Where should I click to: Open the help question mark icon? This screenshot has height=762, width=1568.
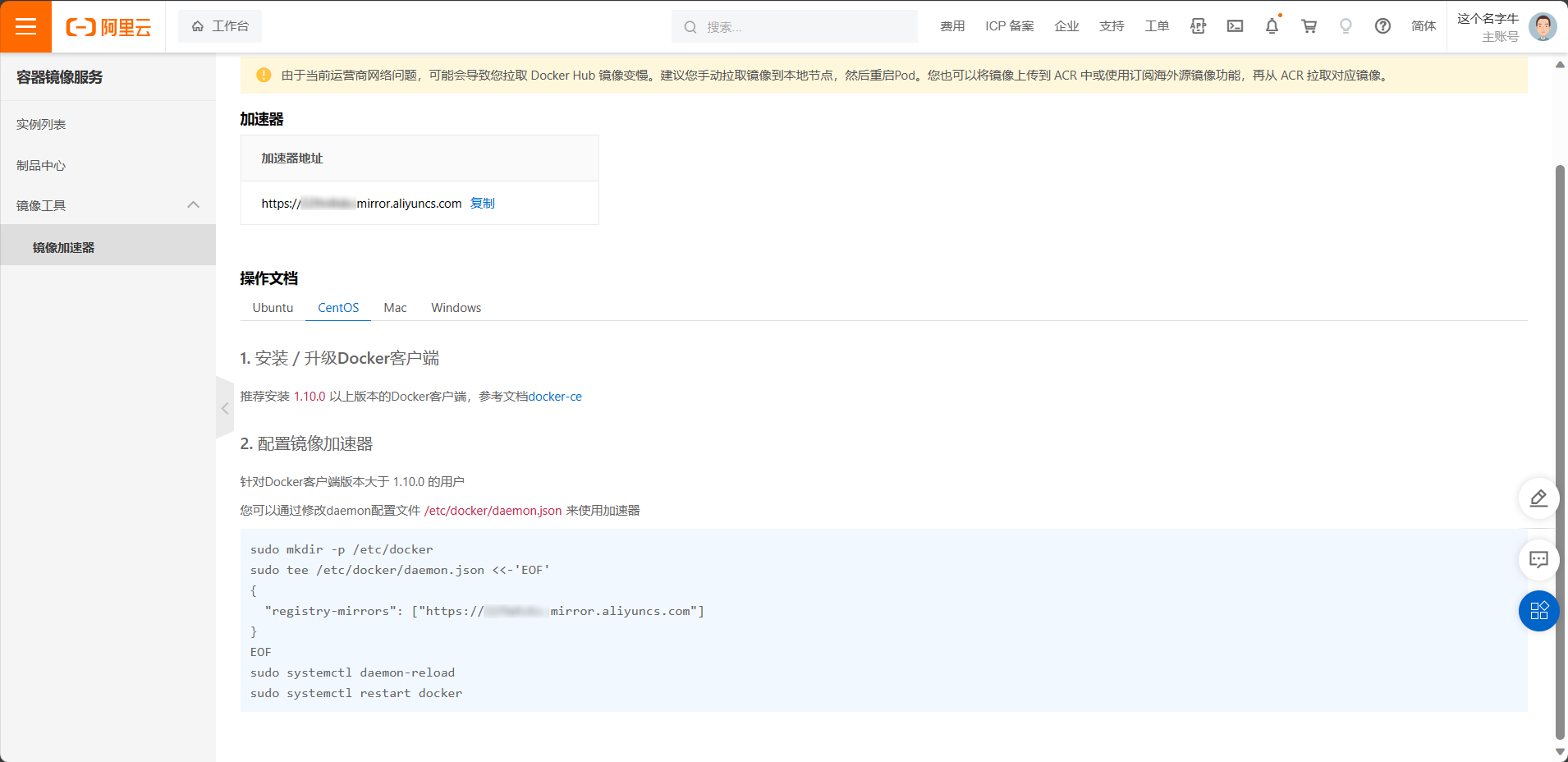tap(1382, 26)
